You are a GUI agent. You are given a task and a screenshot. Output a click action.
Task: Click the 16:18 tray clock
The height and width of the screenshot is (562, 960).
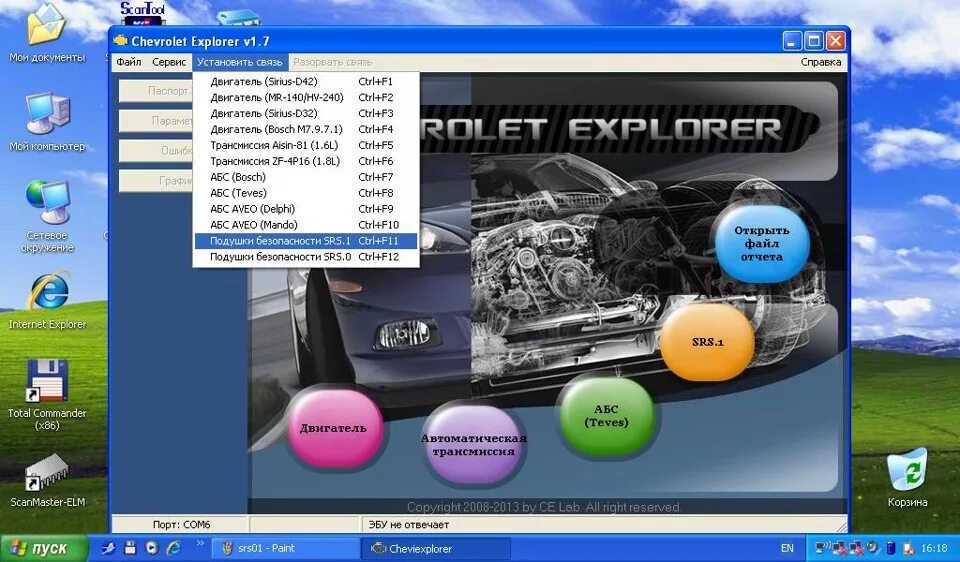[934, 548]
